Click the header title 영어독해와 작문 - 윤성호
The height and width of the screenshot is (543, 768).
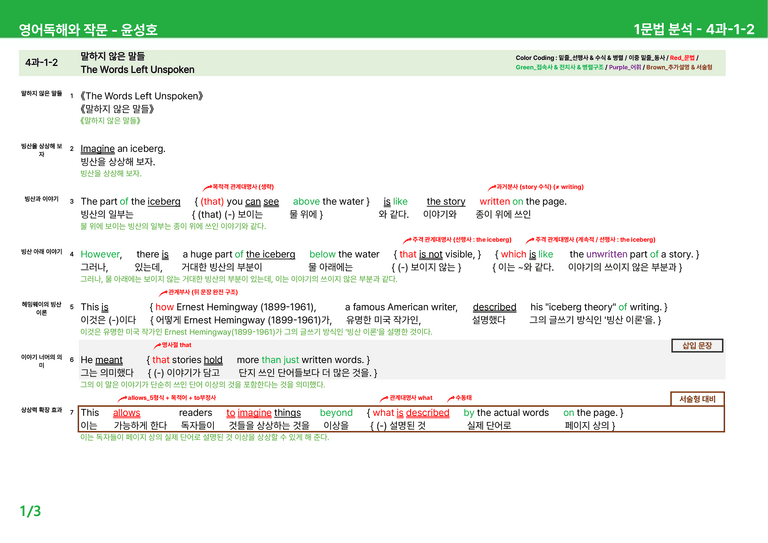(x=88, y=29)
